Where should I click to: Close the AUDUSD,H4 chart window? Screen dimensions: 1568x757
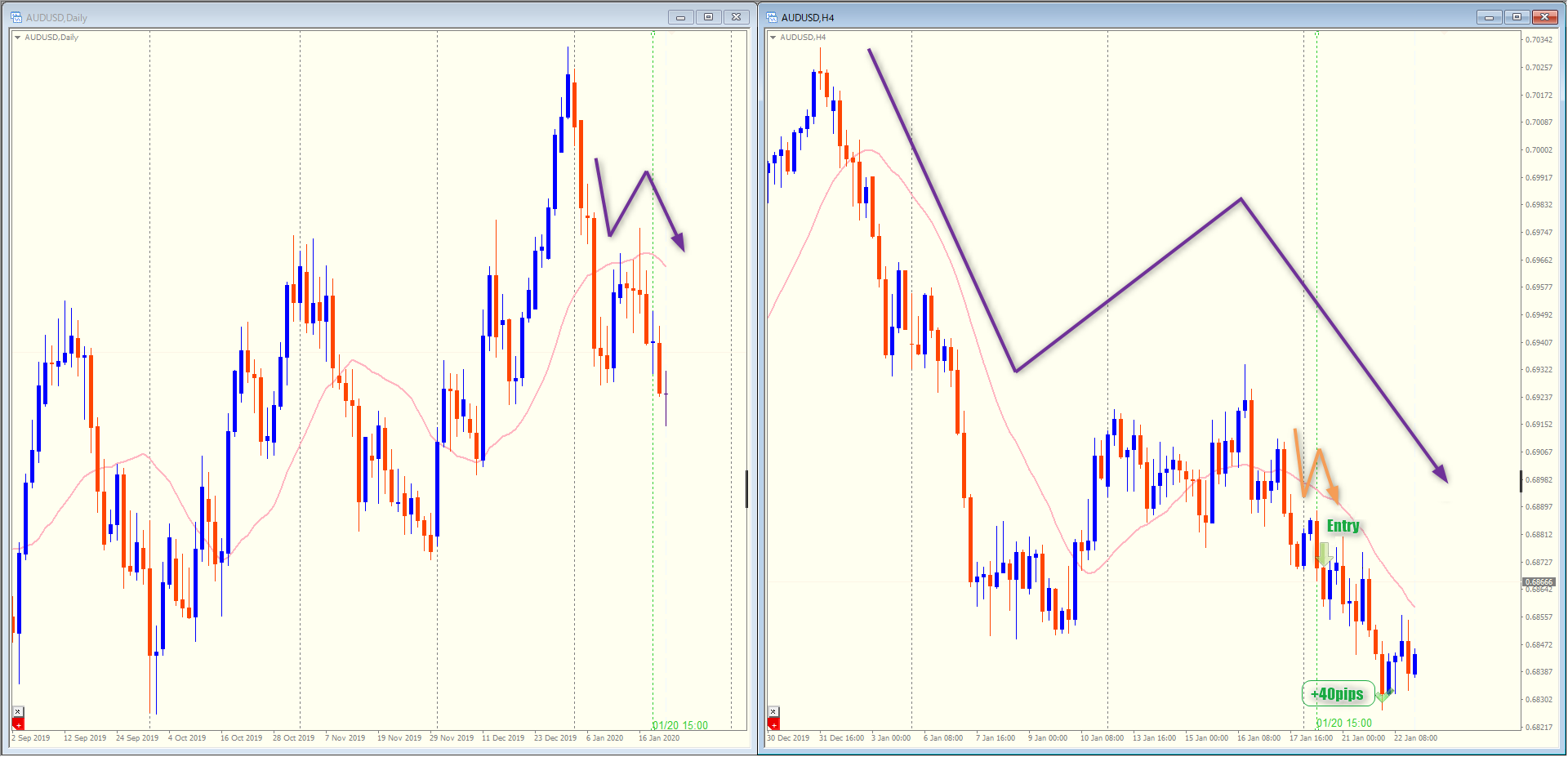(1544, 17)
